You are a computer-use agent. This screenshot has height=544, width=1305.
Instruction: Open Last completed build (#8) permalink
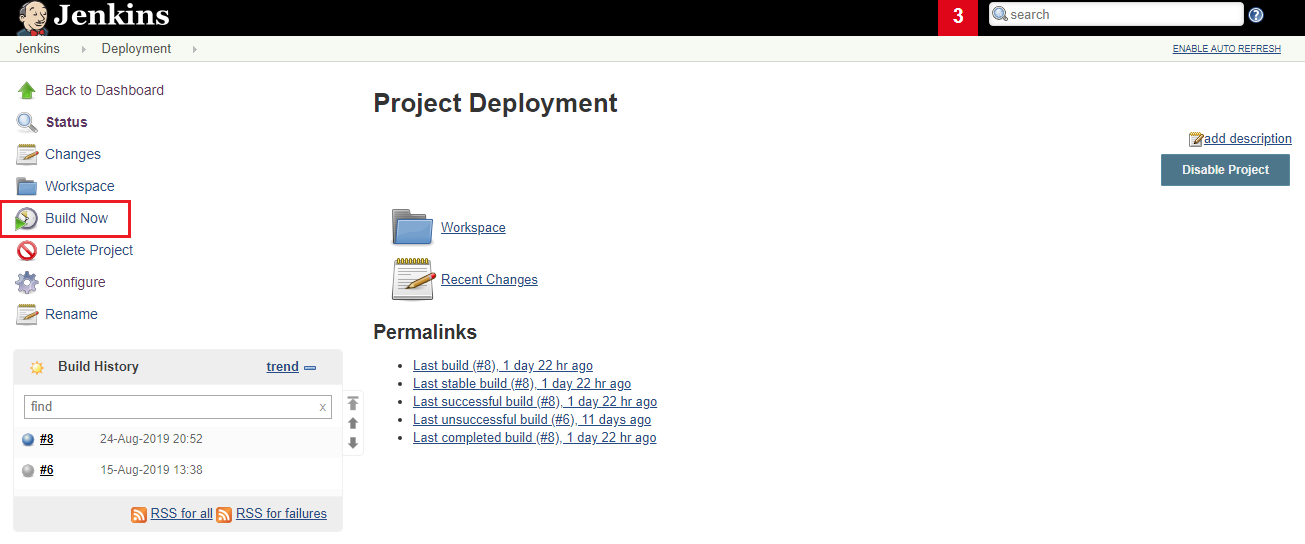[535, 438]
